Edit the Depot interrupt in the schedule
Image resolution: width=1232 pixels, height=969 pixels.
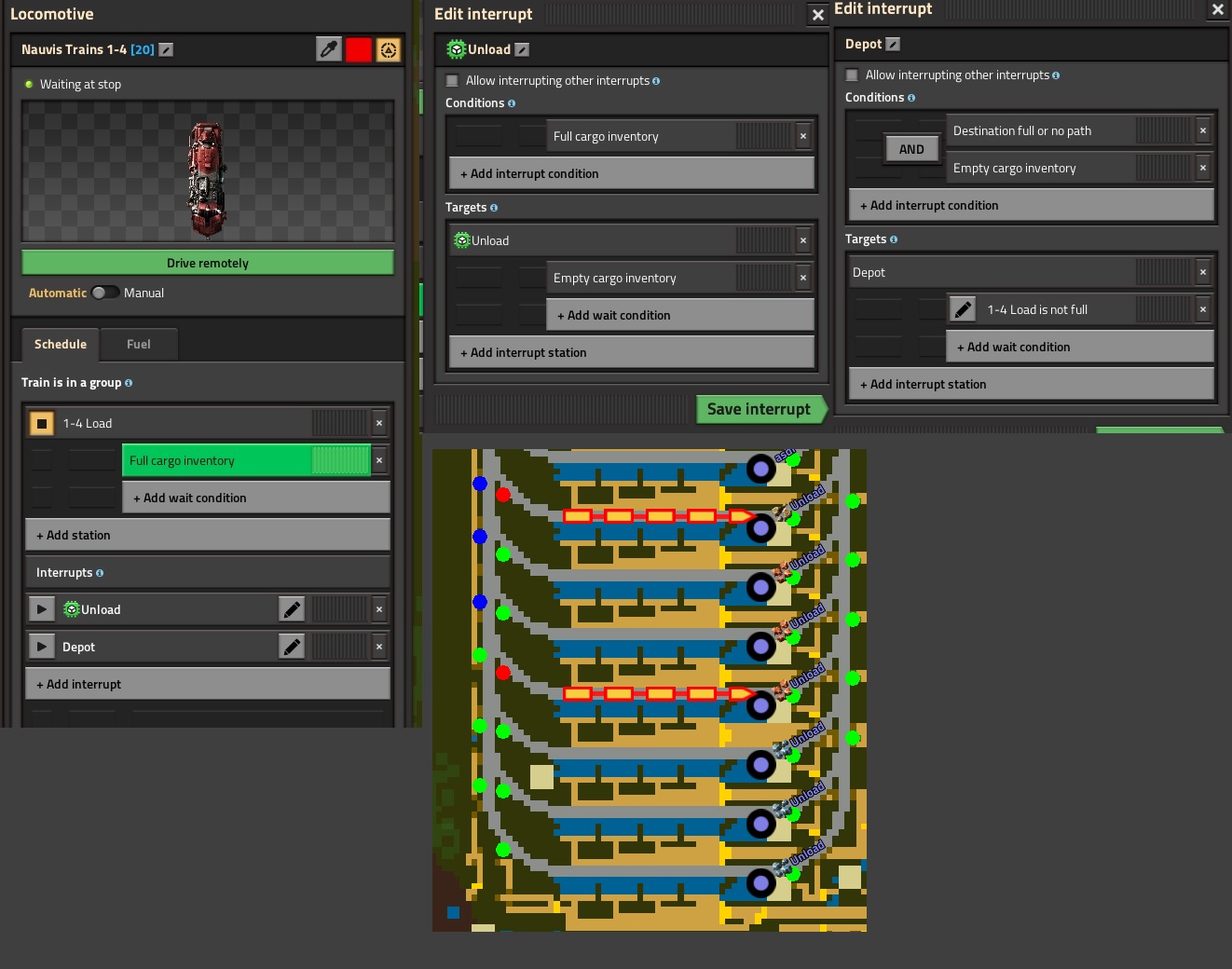click(x=292, y=647)
